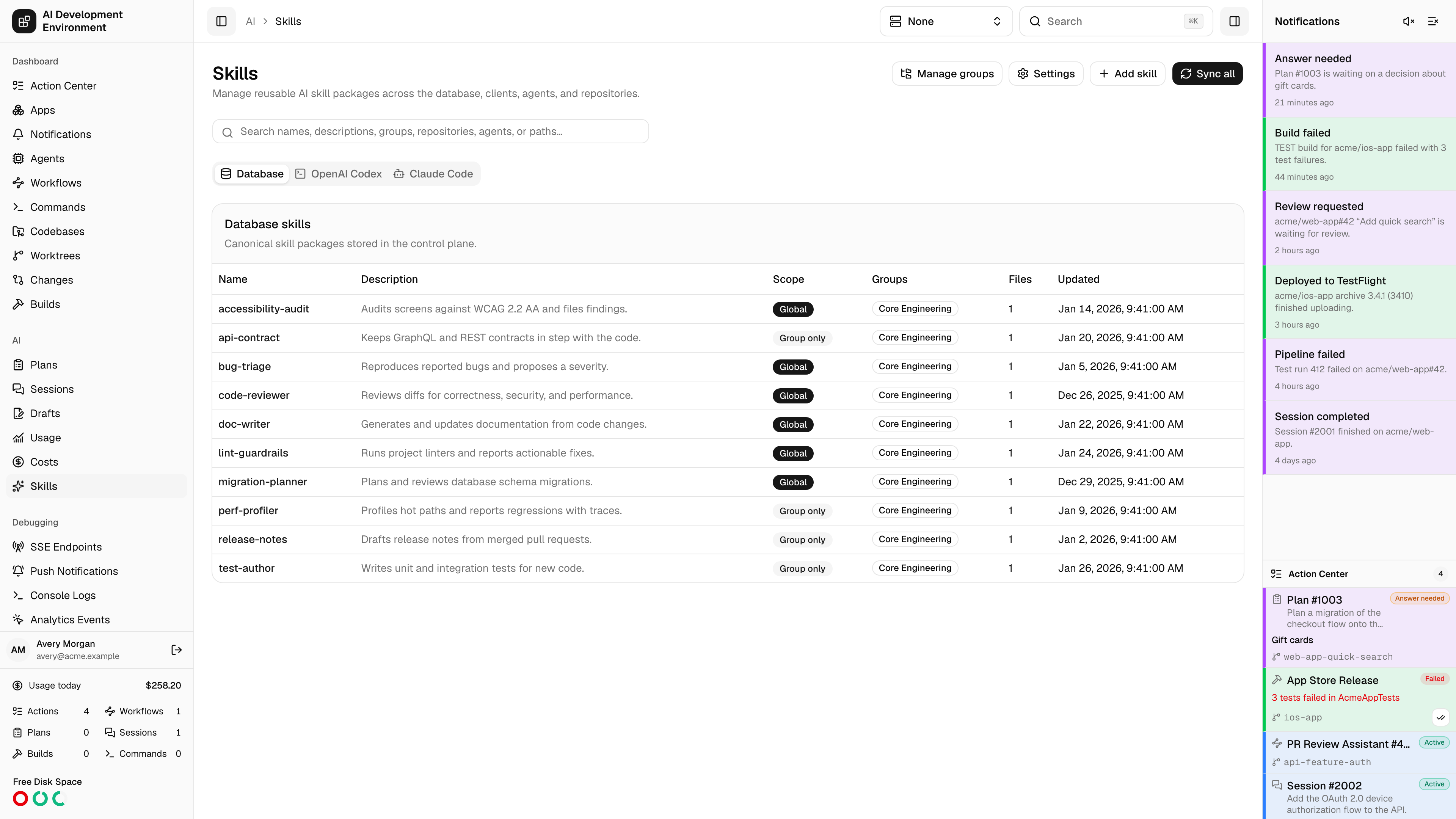Open Costs page in the sidebar
This screenshot has width=1456, height=819.
click(97, 462)
